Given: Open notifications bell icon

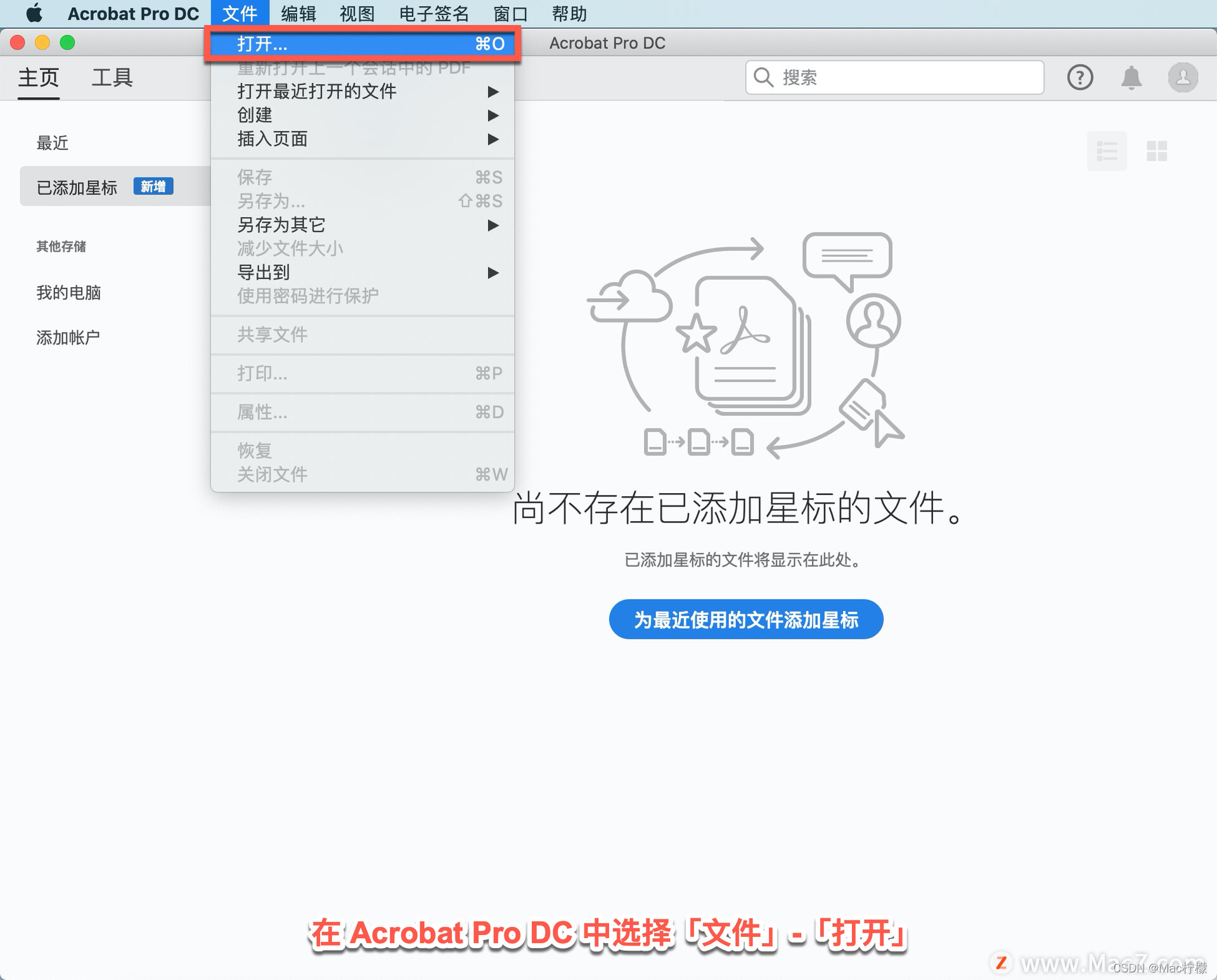Looking at the screenshot, I should [1131, 77].
